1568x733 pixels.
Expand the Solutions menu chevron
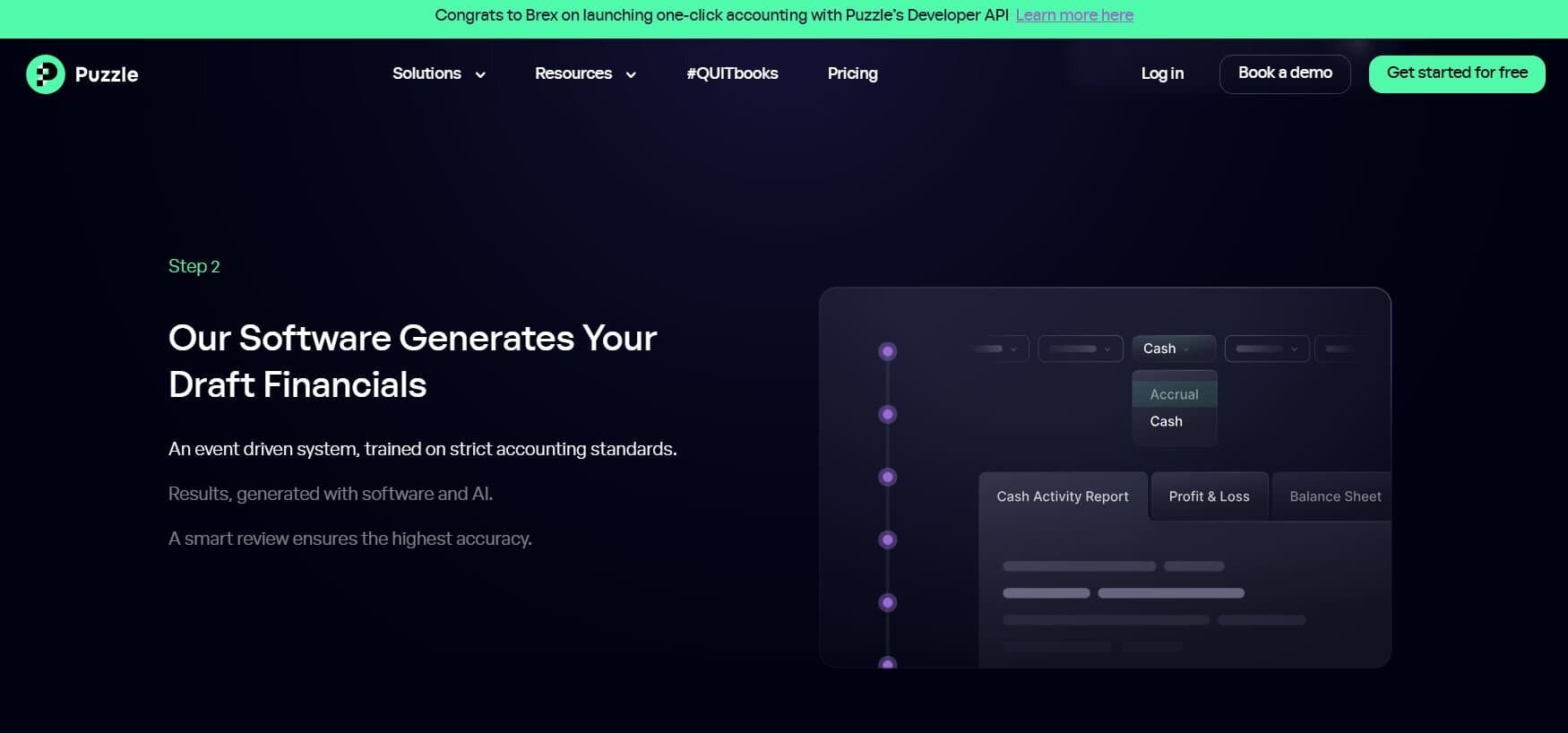[x=480, y=75]
